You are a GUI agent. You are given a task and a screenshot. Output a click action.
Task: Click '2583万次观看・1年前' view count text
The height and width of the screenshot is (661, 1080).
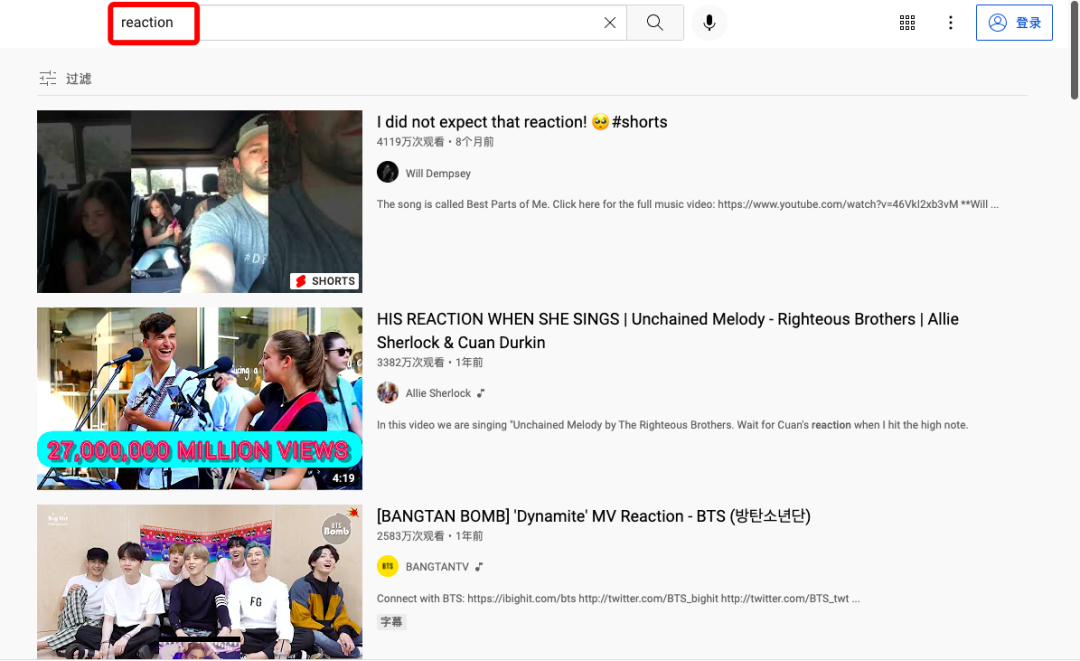tap(430, 536)
